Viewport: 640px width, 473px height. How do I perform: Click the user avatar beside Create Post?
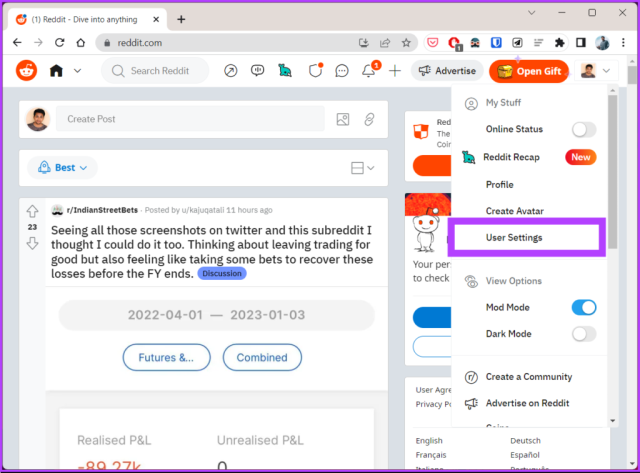[x=38, y=119]
